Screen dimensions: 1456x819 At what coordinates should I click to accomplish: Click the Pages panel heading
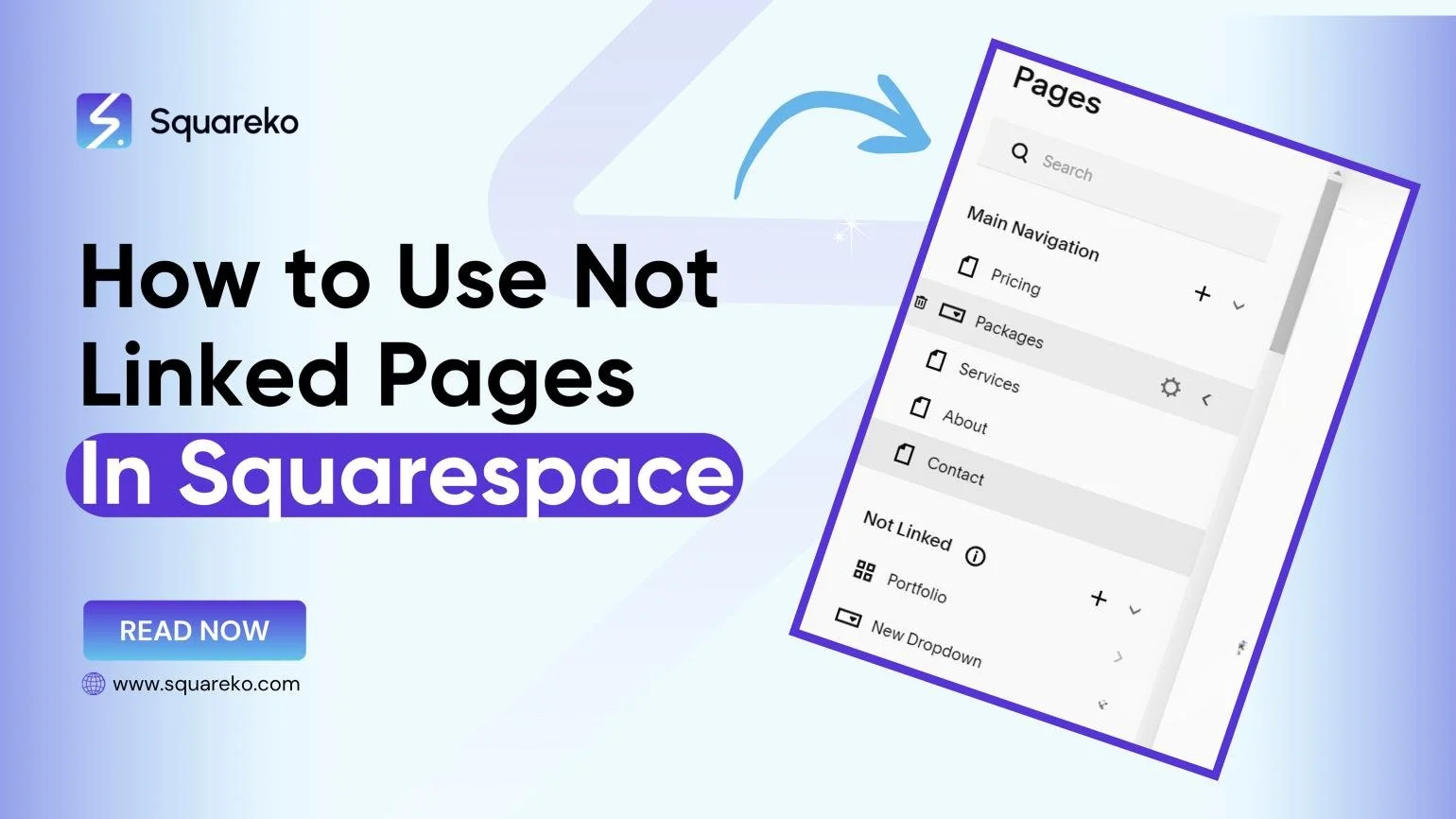(1057, 90)
